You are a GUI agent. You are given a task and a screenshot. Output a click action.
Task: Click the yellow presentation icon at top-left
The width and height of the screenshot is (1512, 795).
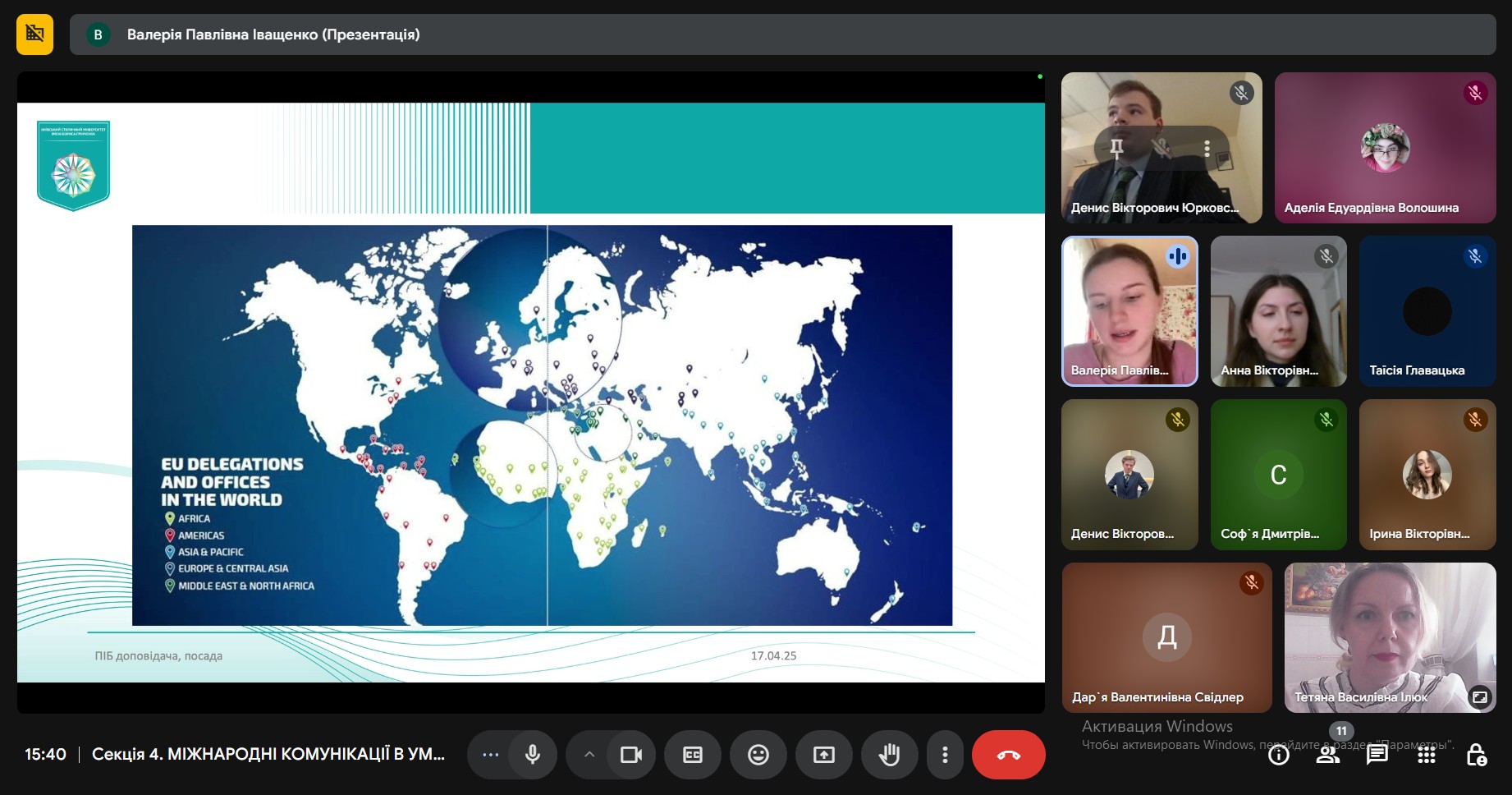(34, 34)
